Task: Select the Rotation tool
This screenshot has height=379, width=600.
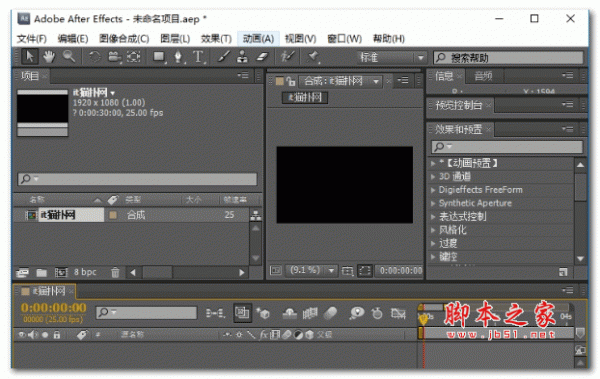Action: (x=95, y=57)
